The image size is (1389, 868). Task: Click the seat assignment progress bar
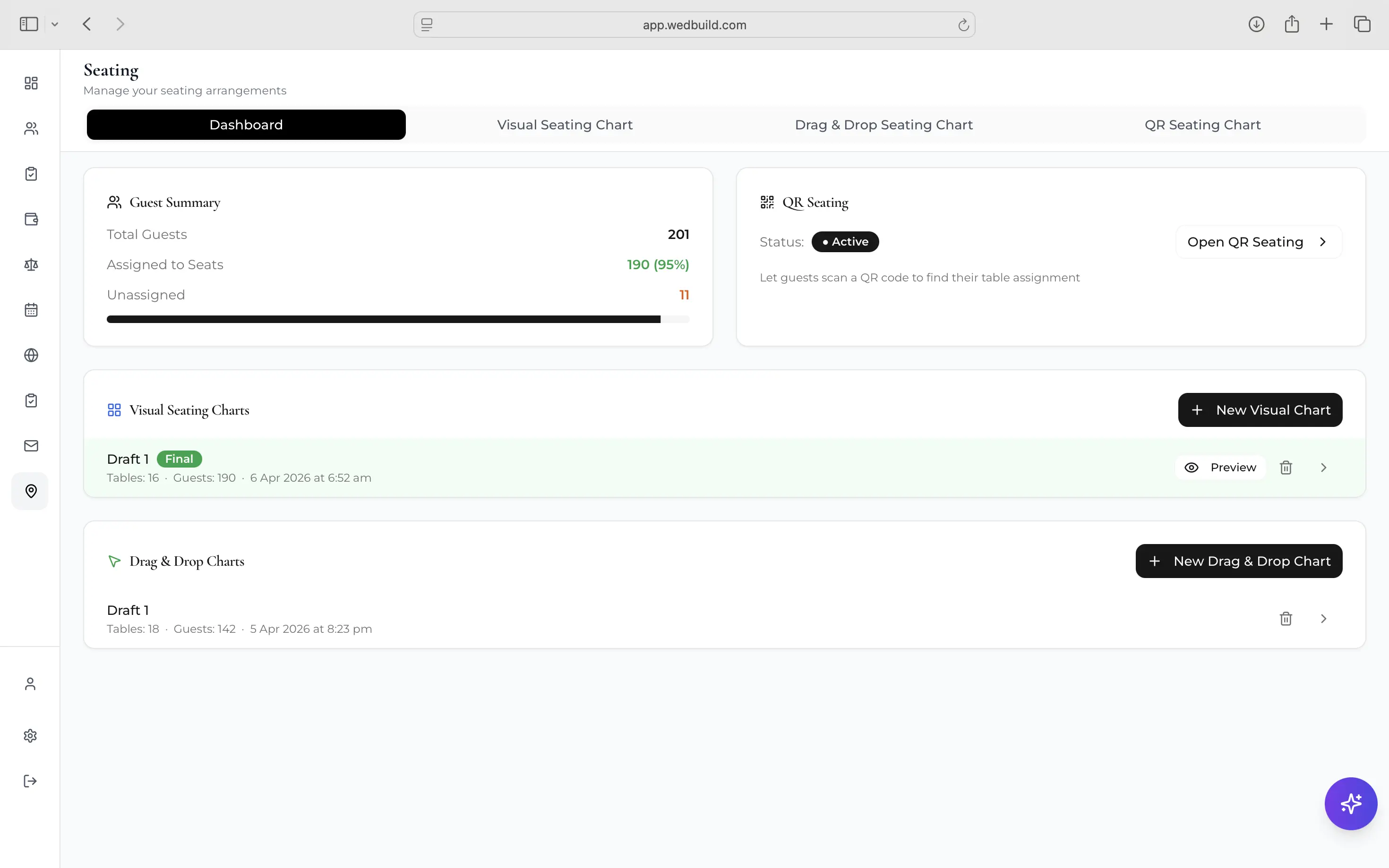[x=398, y=319]
